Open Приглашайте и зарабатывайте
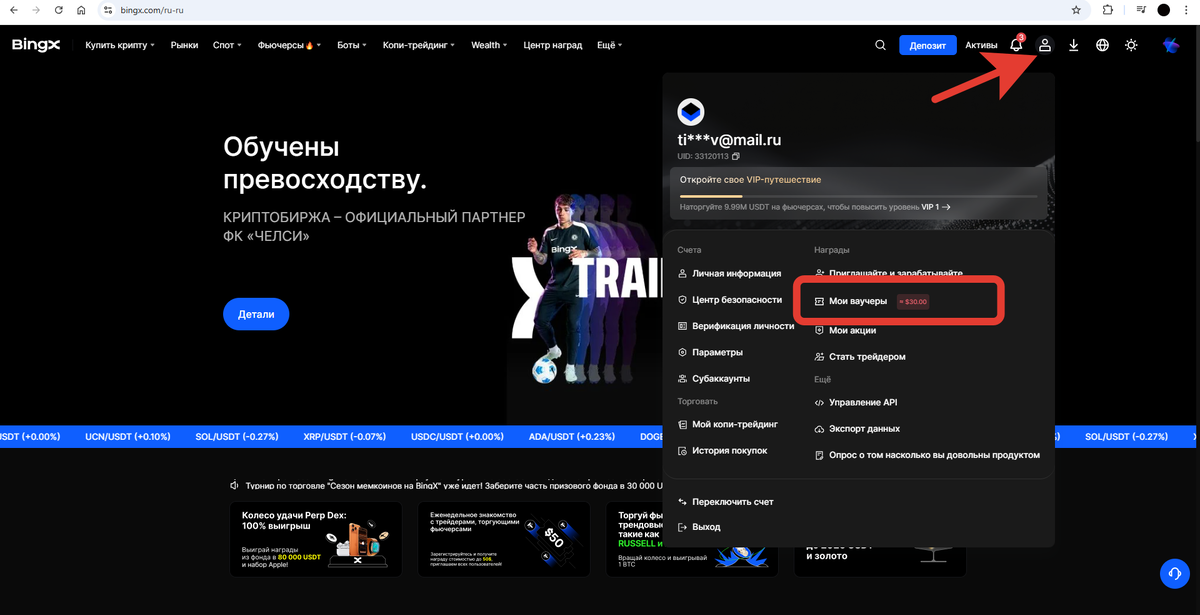This screenshot has width=1200, height=615. pyautogui.click(x=889, y=273)
